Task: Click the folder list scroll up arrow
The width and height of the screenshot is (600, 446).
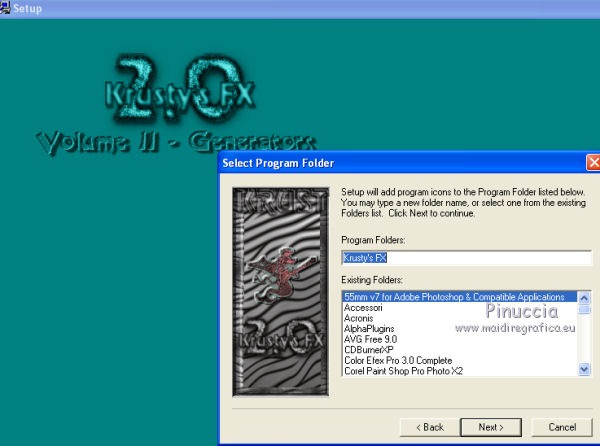Action: 584,298
